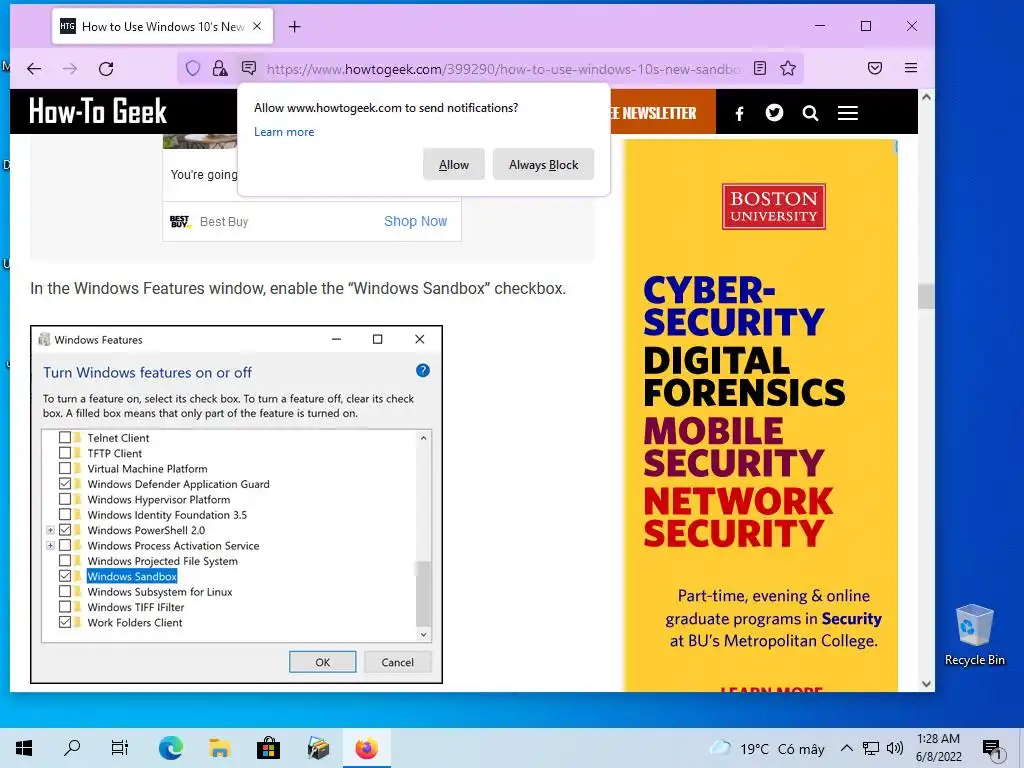Open a new tab with plus button
The image size is (1024, 768).
pyautogui.click(x=295, y=27)
